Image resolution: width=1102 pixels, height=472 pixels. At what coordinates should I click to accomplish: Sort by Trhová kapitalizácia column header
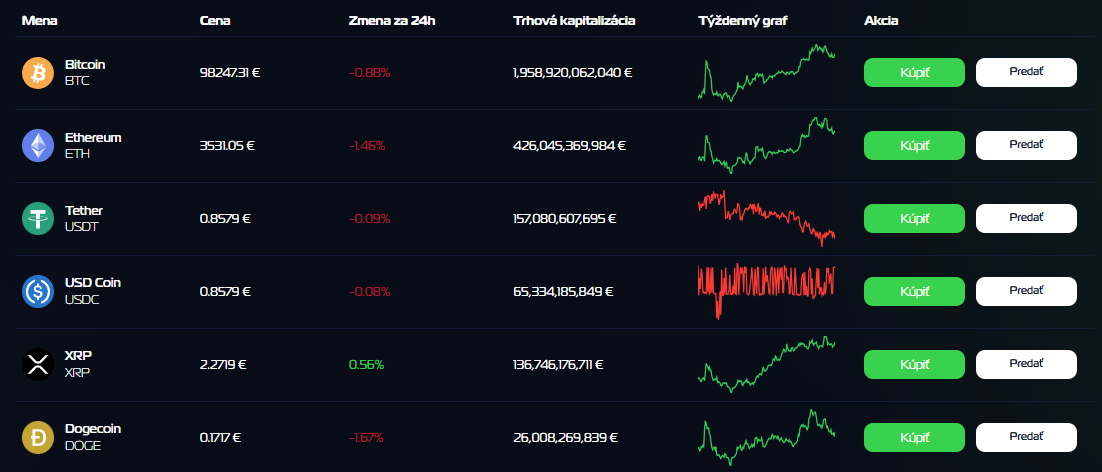click(573, 20)
